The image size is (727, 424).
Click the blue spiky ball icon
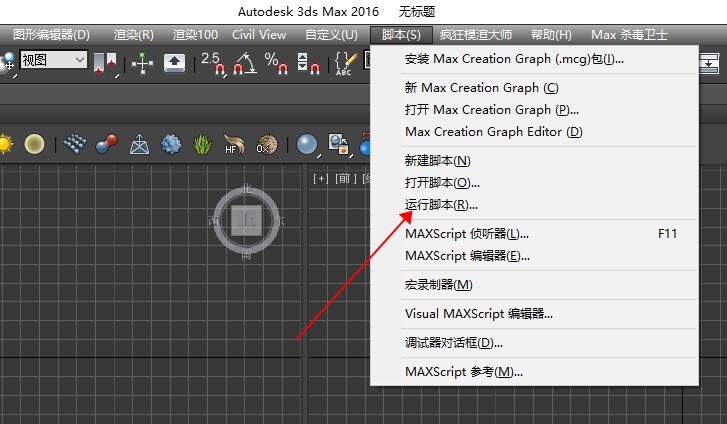coord(171,144)
